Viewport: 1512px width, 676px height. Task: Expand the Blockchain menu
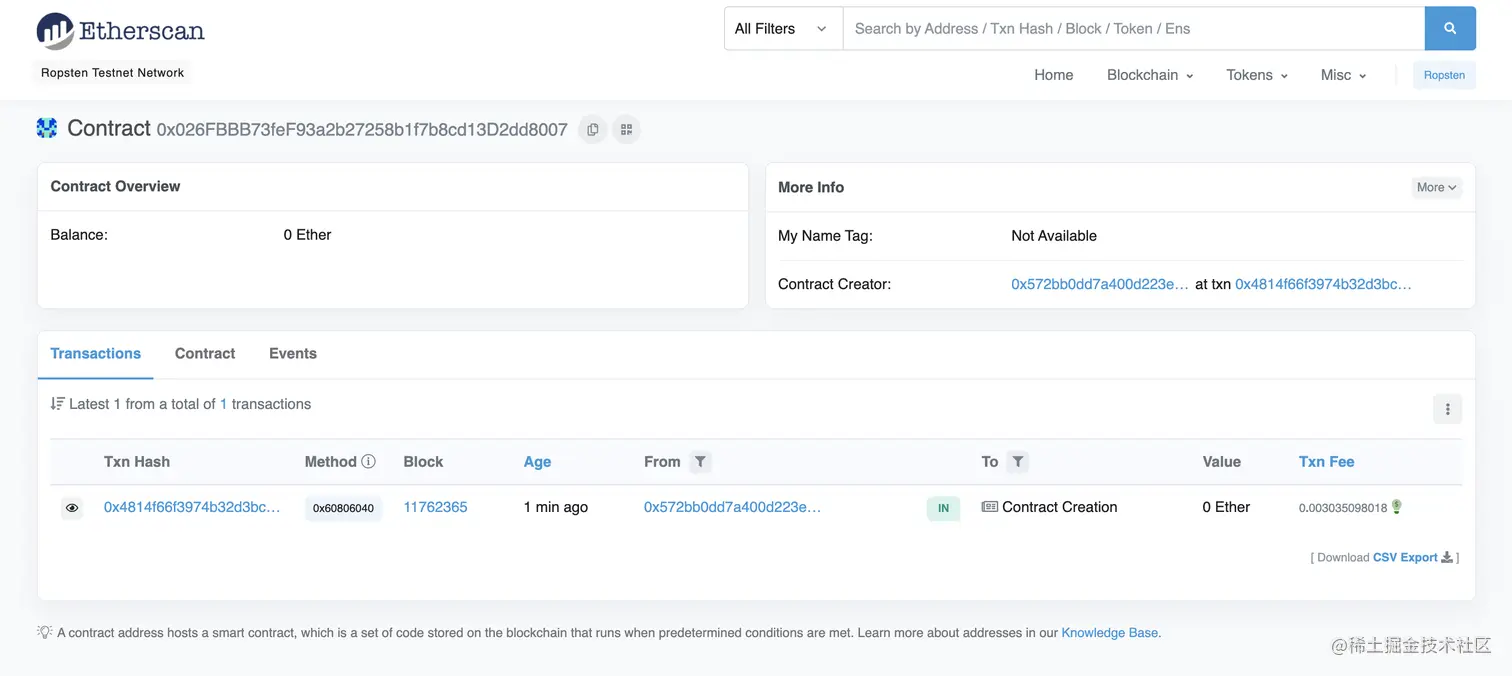click(1150, 75)
